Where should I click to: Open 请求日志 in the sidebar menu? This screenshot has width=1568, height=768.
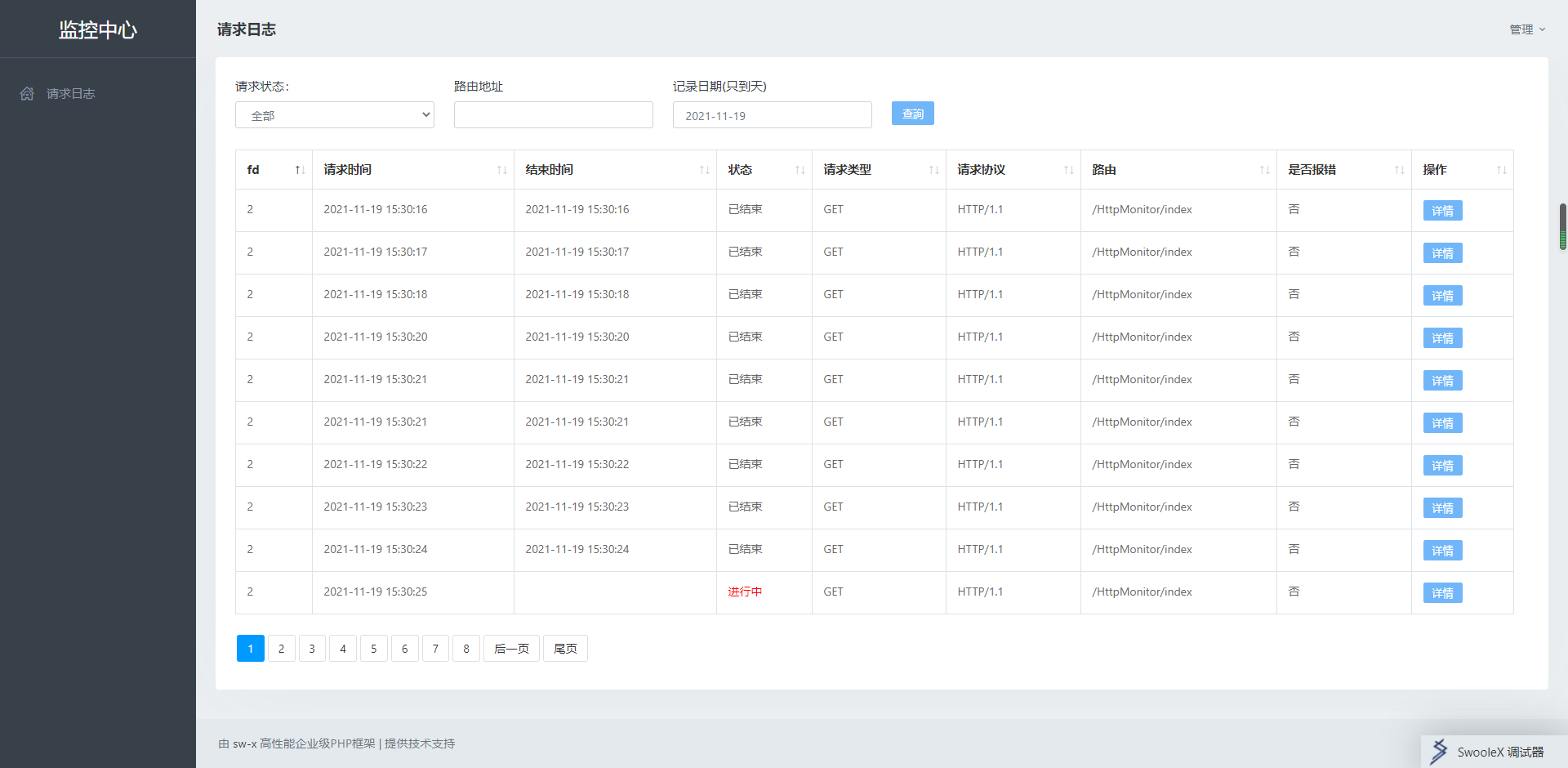(70, 94)
